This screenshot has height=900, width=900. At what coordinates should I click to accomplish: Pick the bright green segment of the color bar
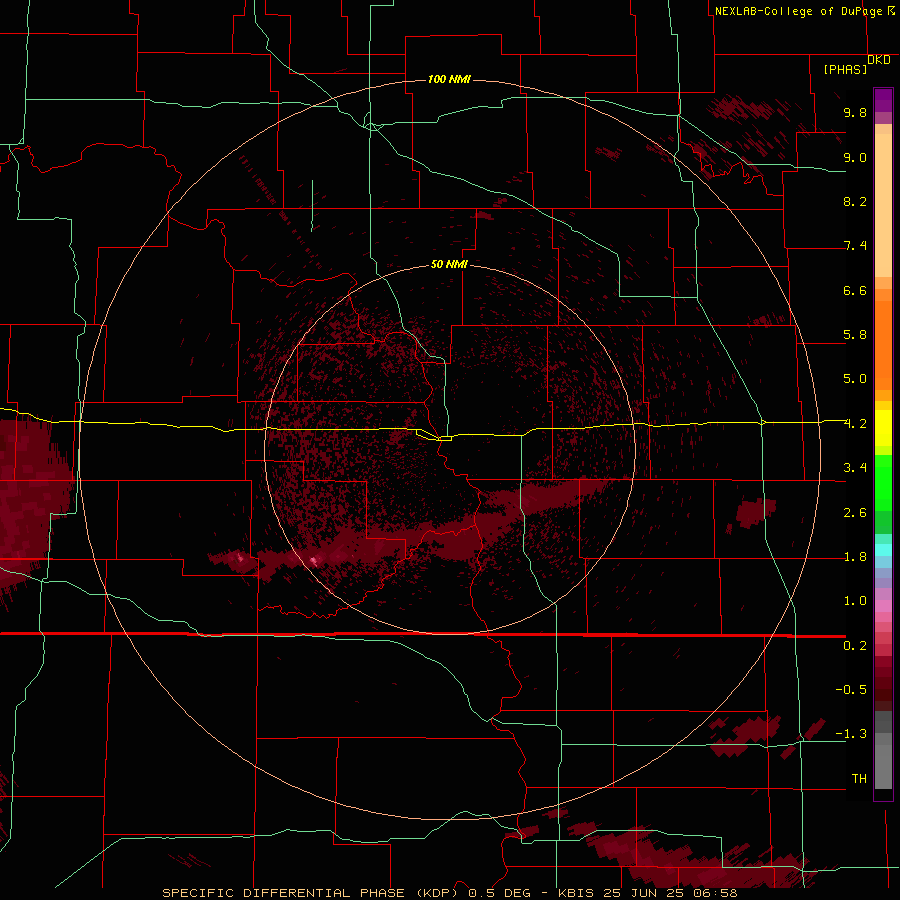883,483
